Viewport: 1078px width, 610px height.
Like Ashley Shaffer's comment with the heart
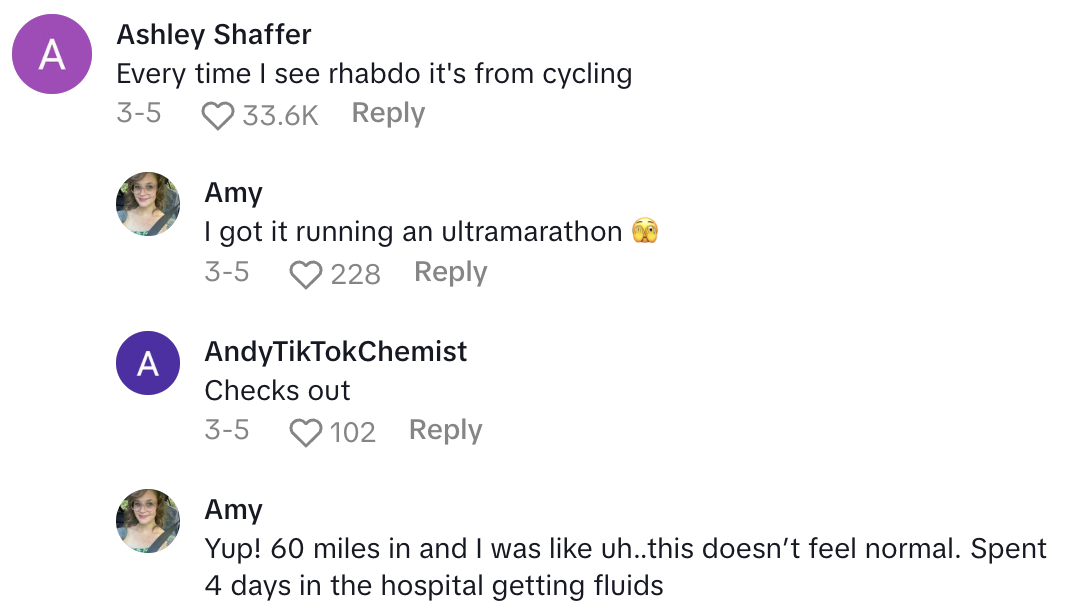[x=217, y=116]
